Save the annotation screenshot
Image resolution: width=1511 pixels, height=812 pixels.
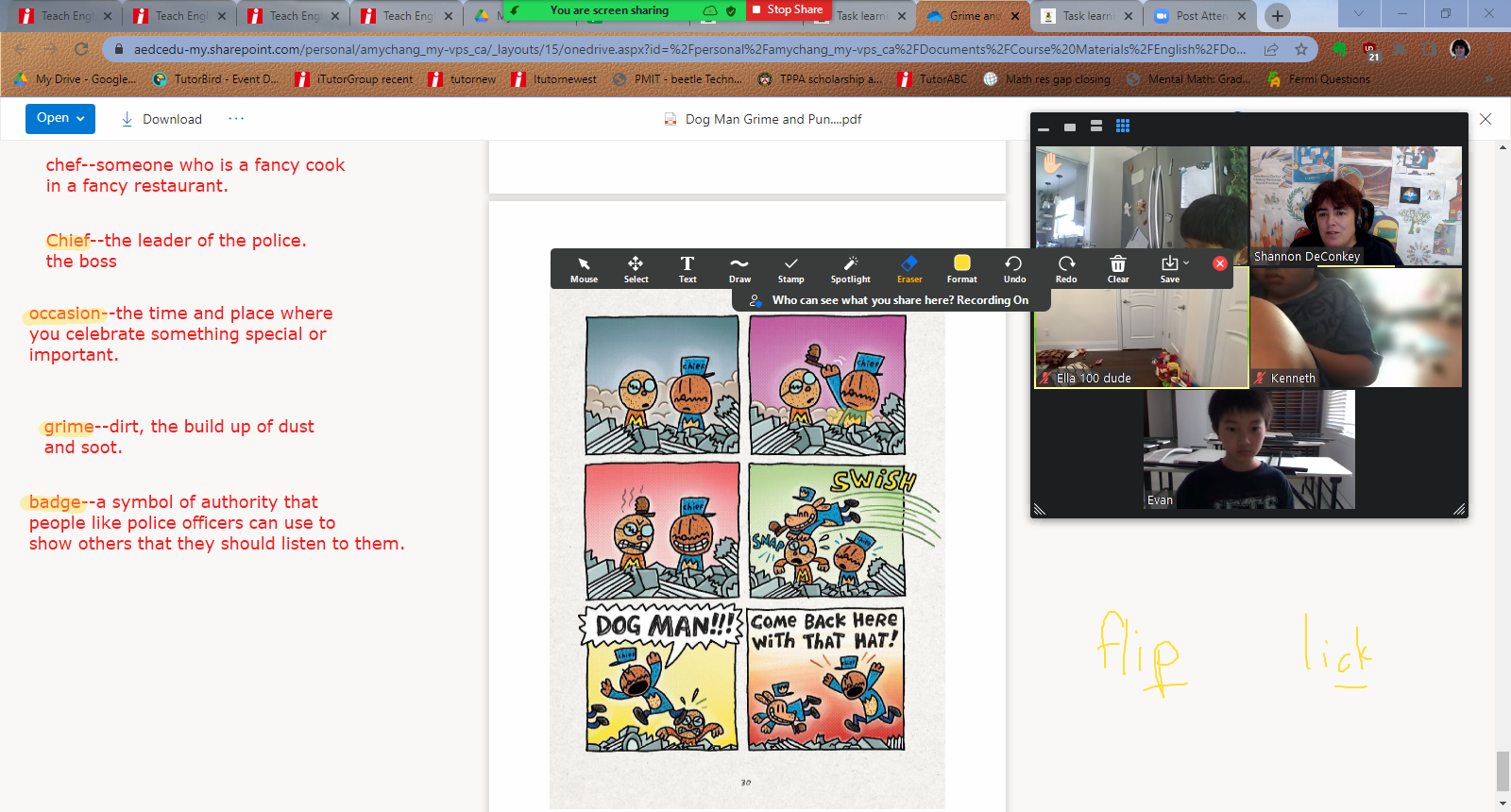pyautogui.click(x=1169, y=269)
